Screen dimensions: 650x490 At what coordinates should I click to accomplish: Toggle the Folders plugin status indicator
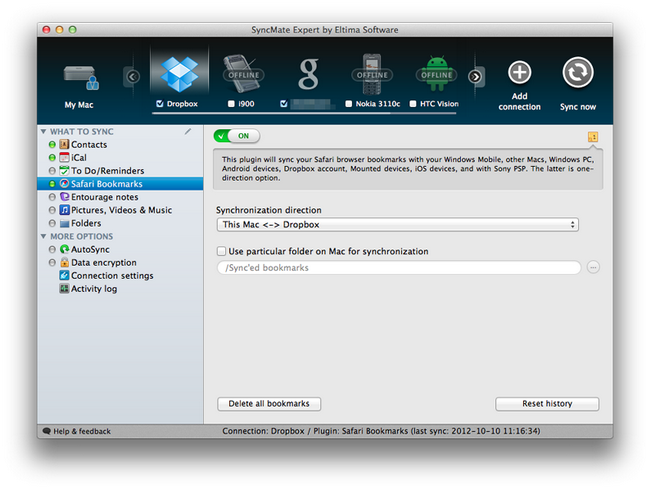52,223
